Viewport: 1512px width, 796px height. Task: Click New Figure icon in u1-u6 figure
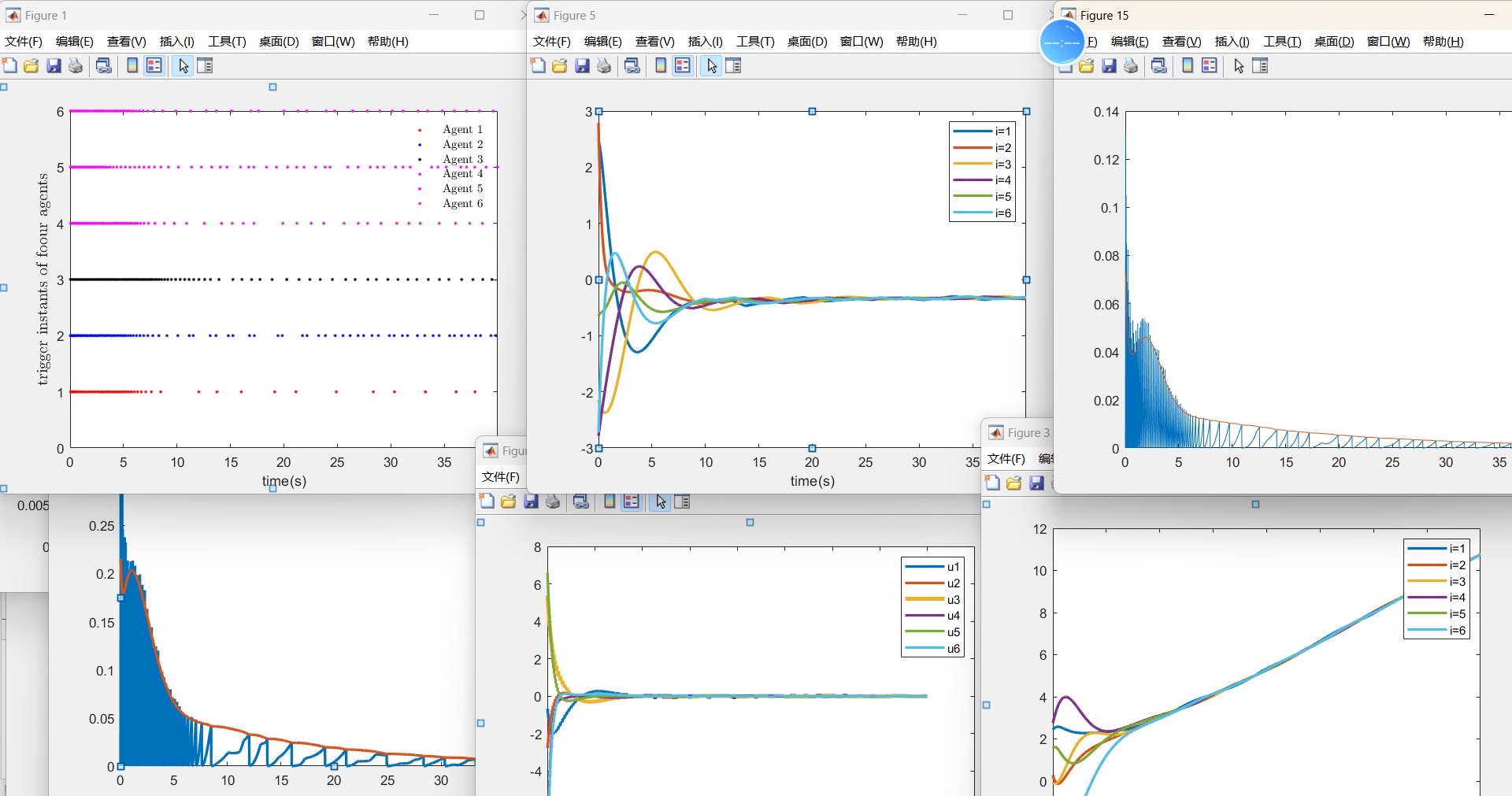pos(487,501)
